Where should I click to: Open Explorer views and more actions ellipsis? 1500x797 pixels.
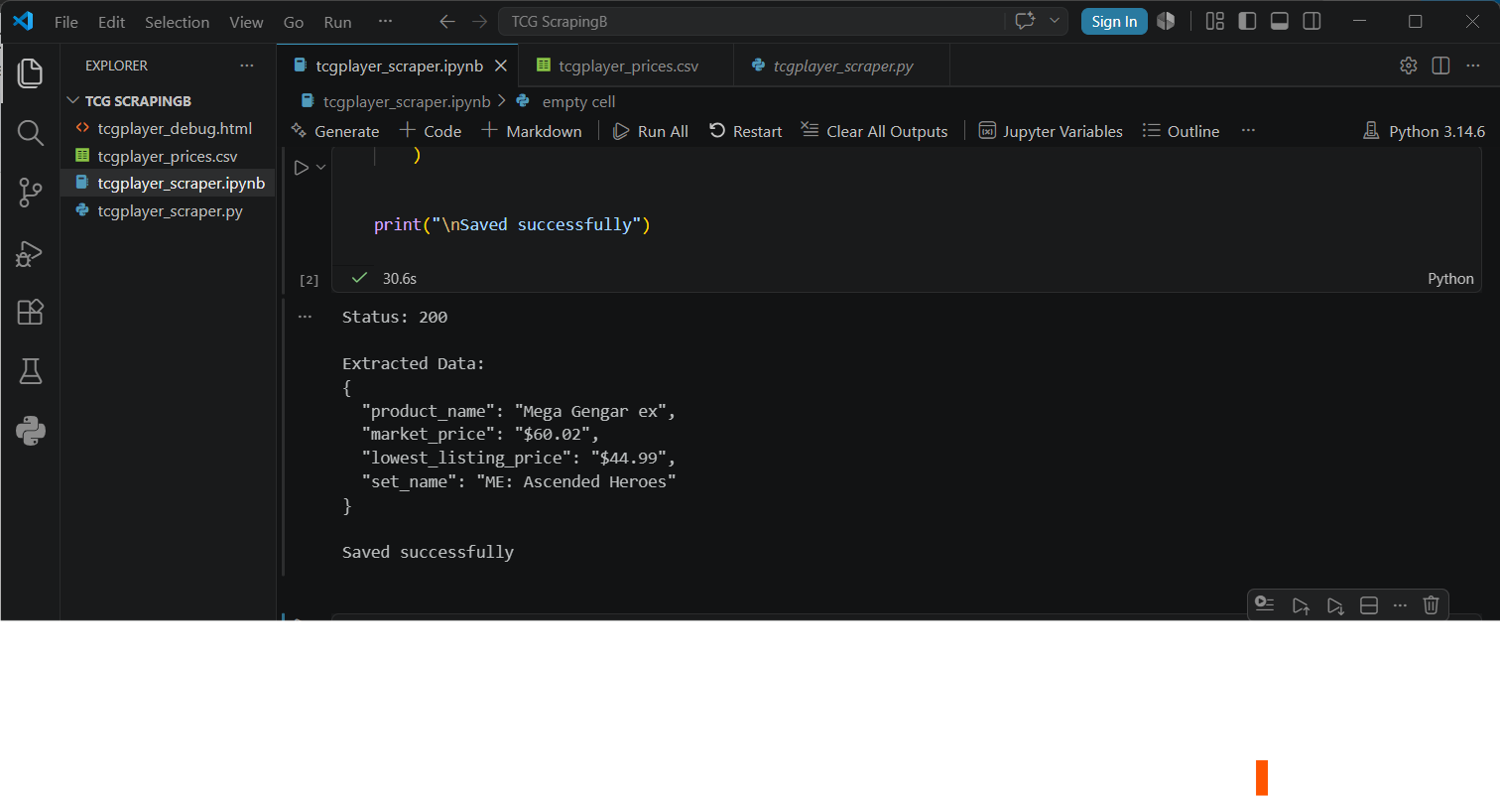tap(247, 66)
